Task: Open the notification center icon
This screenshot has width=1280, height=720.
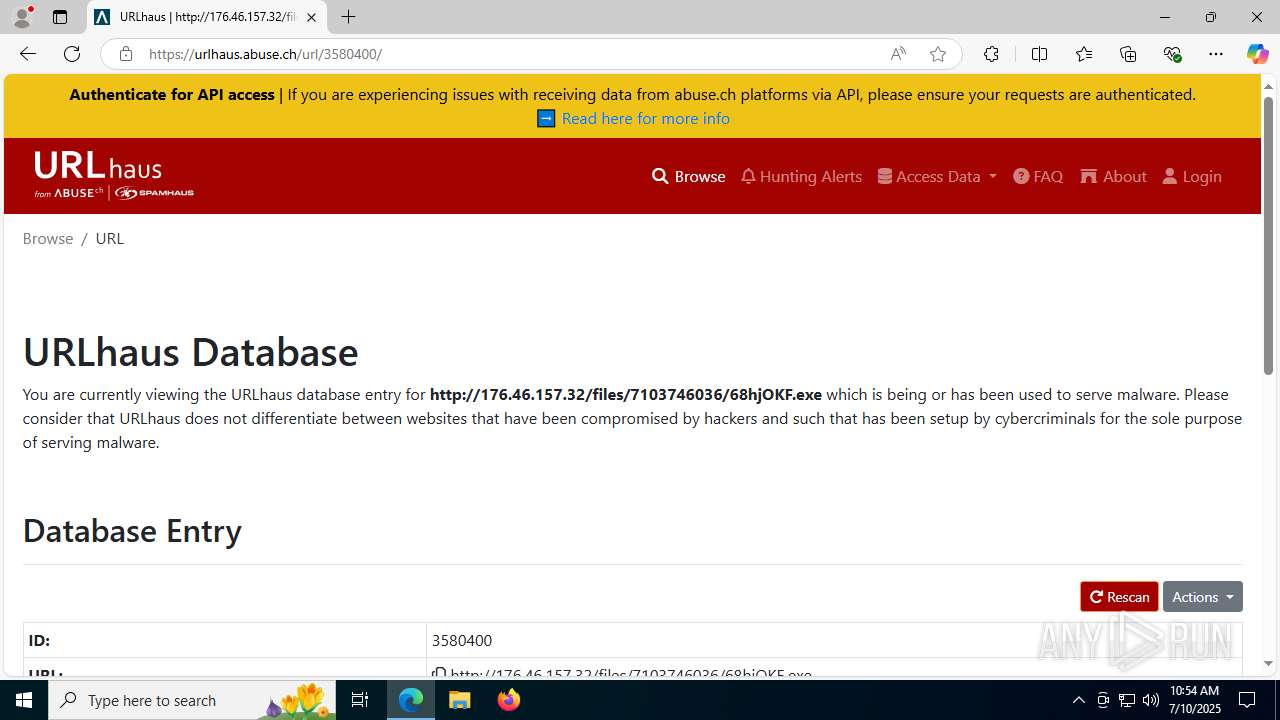Action: point(1247,700)
